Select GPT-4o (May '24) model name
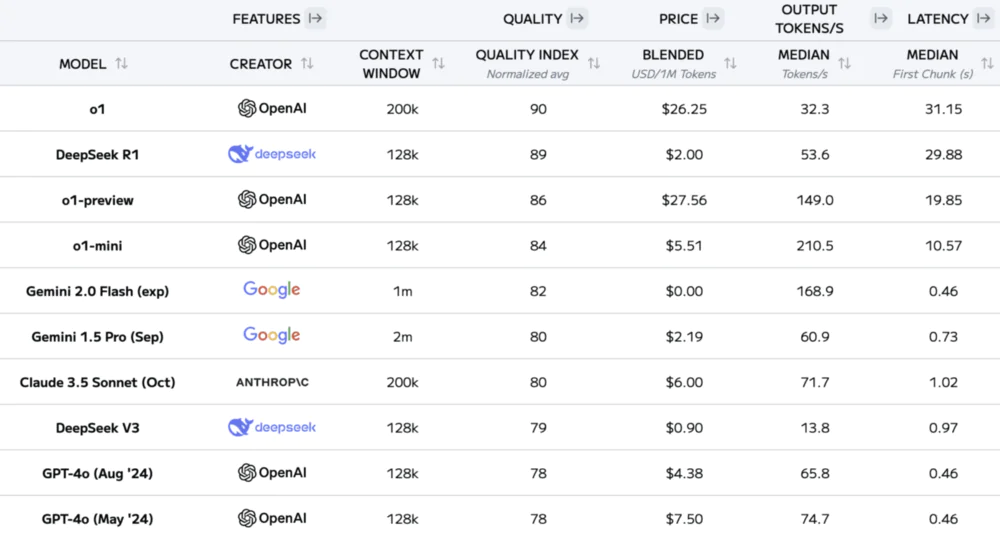This screenshot has height=540, width=1000. pos(98,519)
